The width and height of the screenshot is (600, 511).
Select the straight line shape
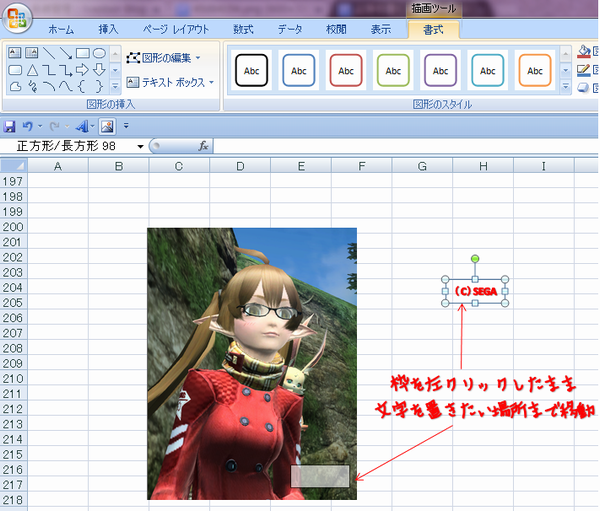click(49, 52)
